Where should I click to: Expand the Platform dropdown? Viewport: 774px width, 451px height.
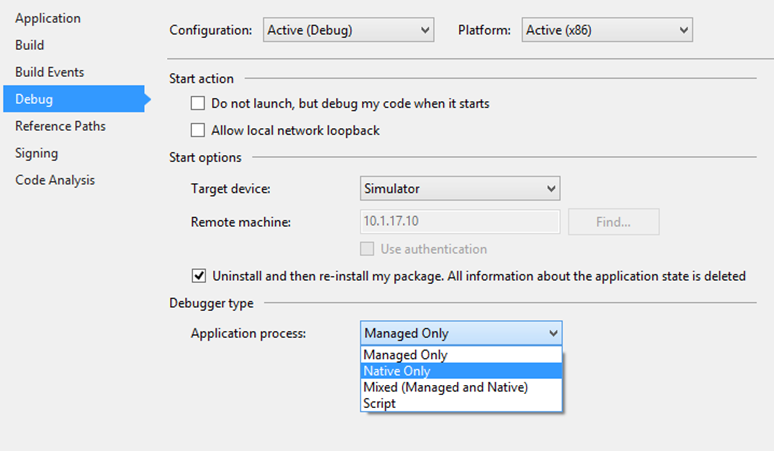(x=607, y=30)
